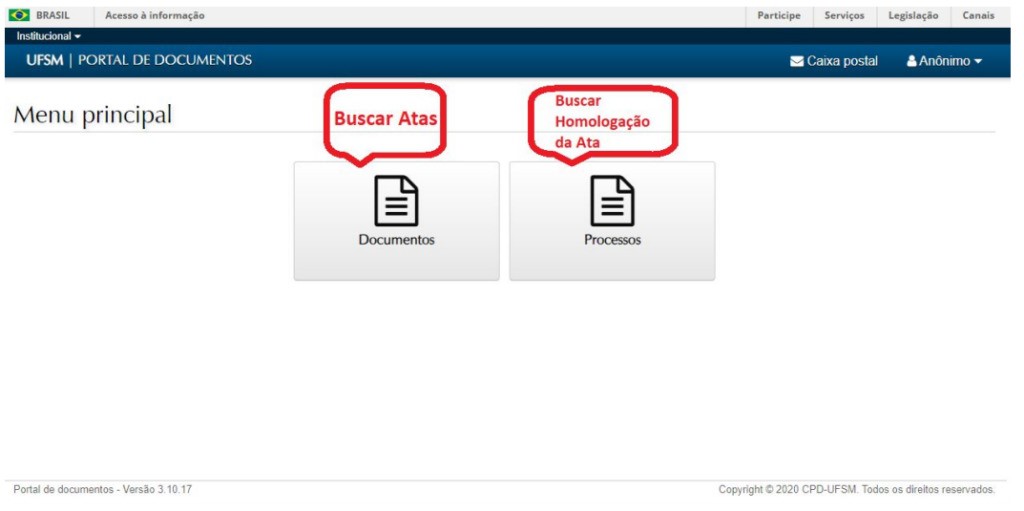Select Serviços in the top bar

pyautogui.click(x=844, y=15)
